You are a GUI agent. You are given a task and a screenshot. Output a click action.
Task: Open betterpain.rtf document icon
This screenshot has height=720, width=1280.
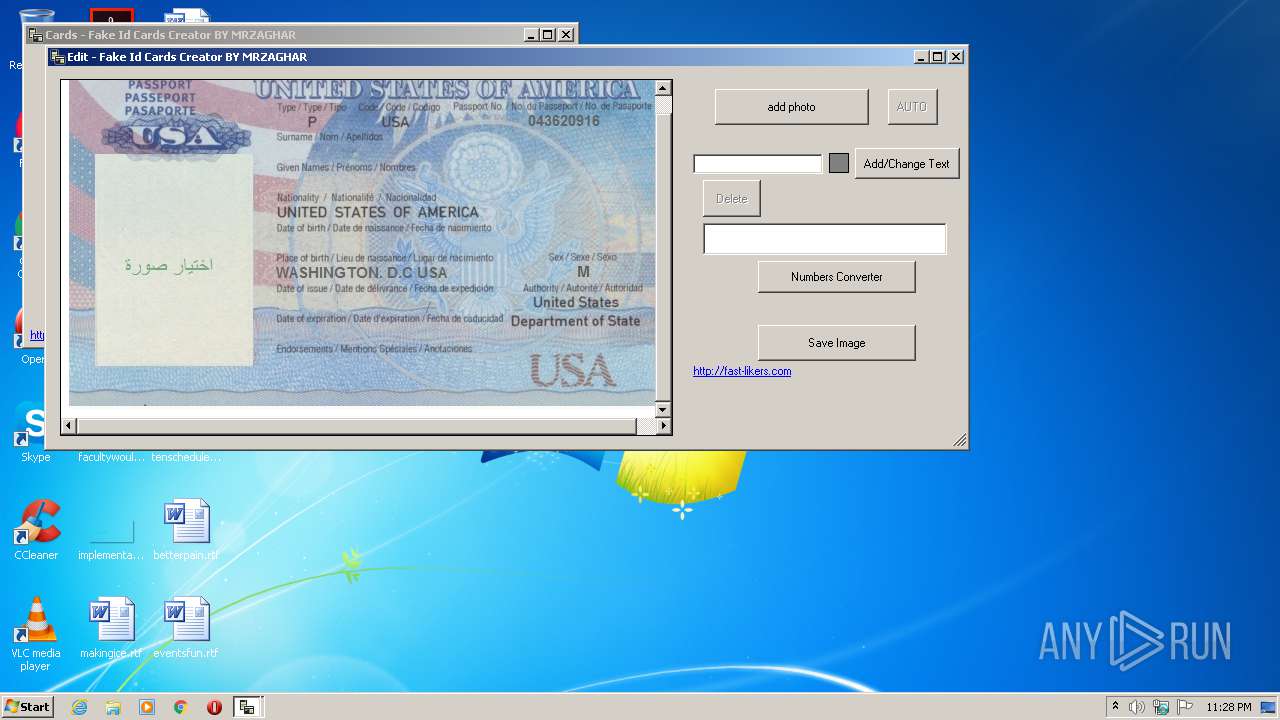click(186, 530)
